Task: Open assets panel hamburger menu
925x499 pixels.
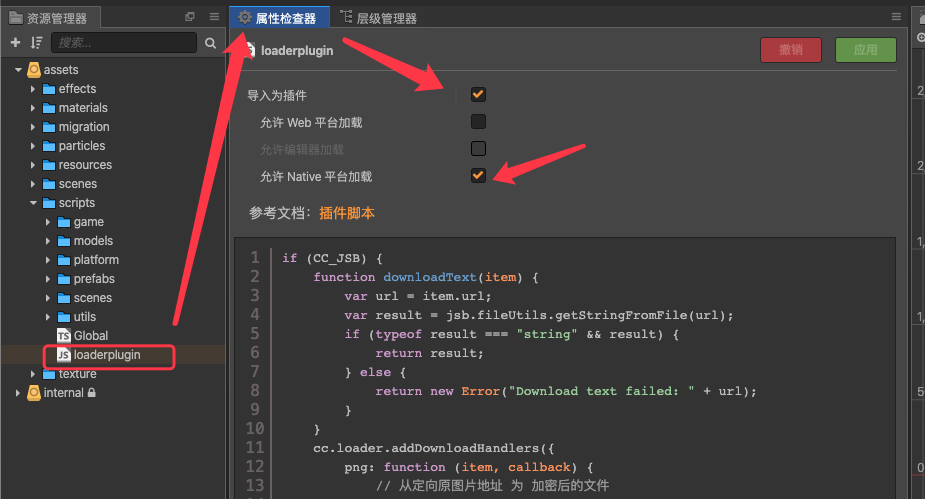Action: click(x=214, y=17)
